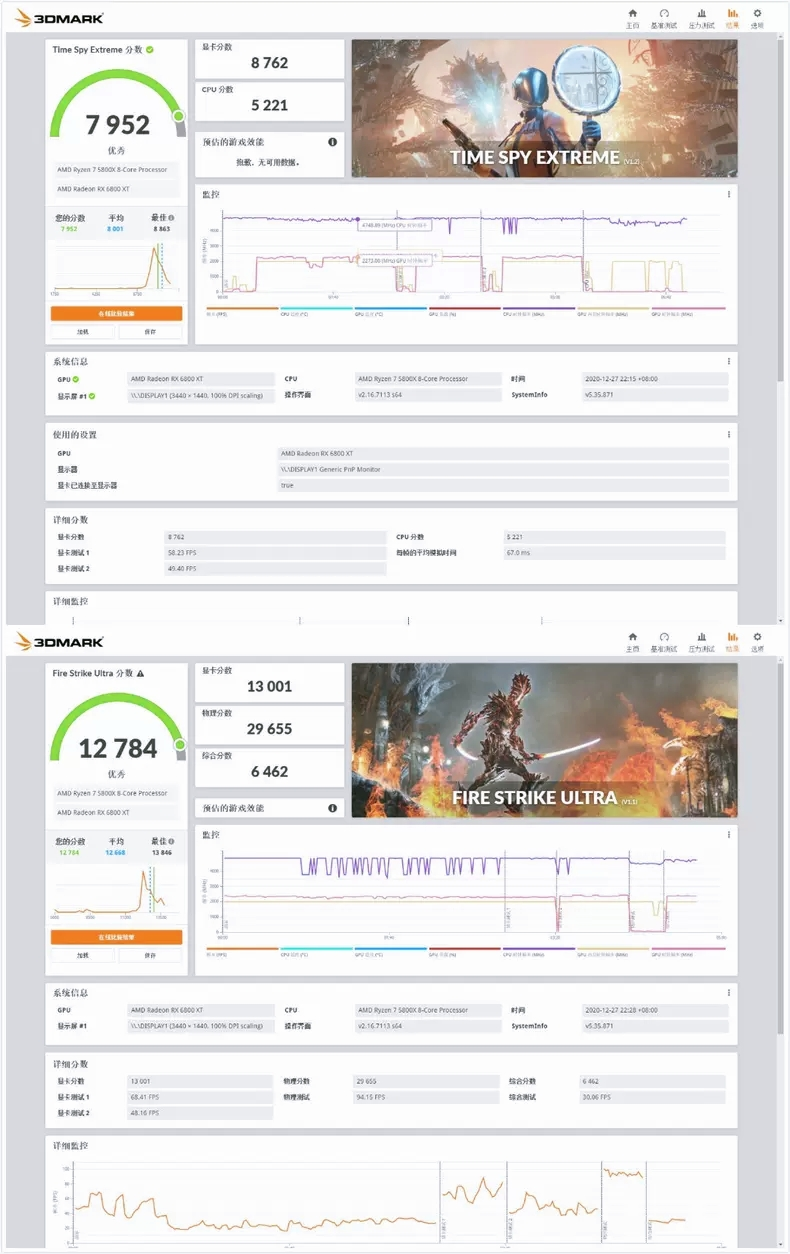
Task: Click the FIRE STRIKE ULTRA banner image
Action: coord(544,740)
